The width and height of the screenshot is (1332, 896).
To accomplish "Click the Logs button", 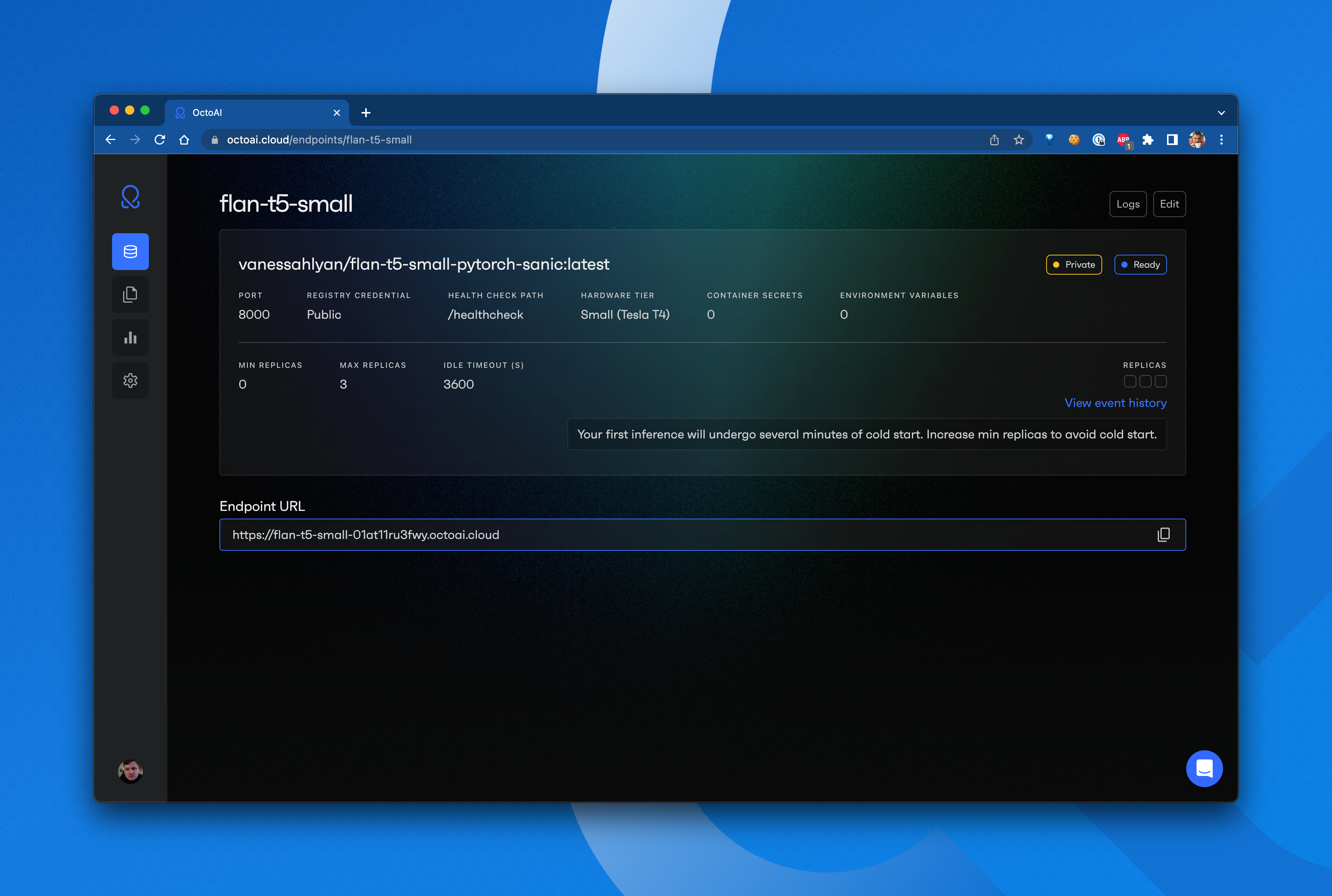I will 1128,204.
